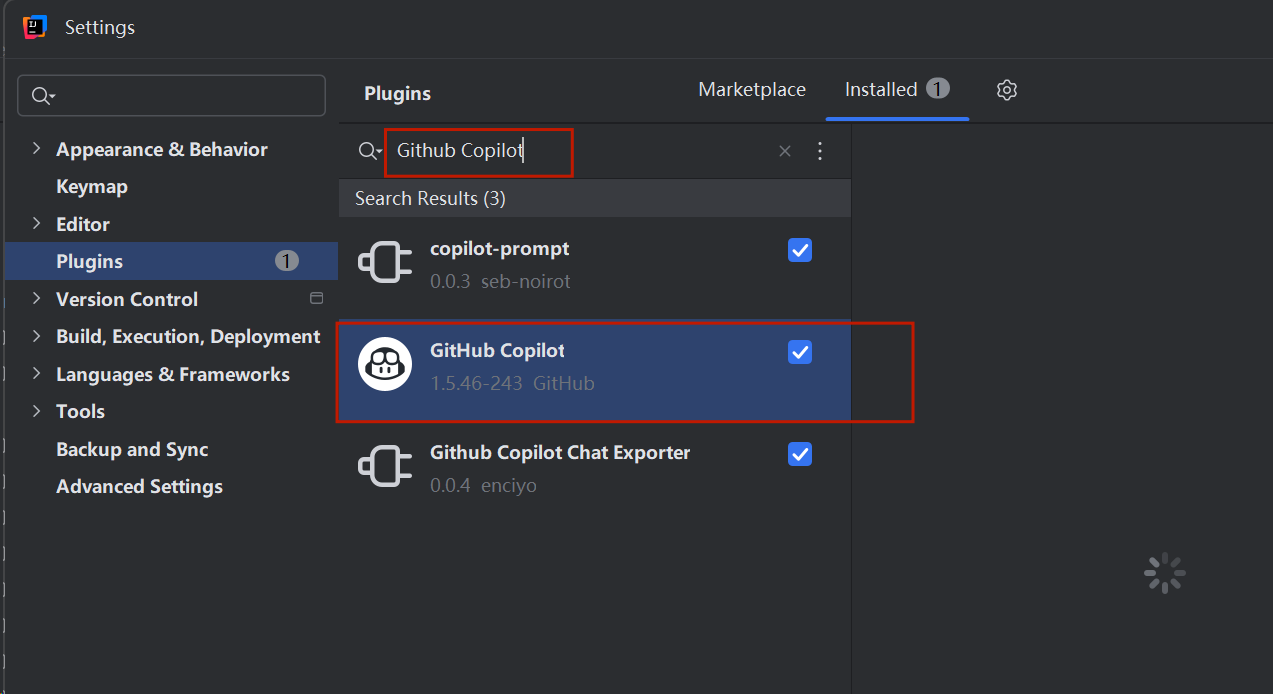Open Advanced Settings in the sidebar
The image size is (1273, 694).
[139, 487]
